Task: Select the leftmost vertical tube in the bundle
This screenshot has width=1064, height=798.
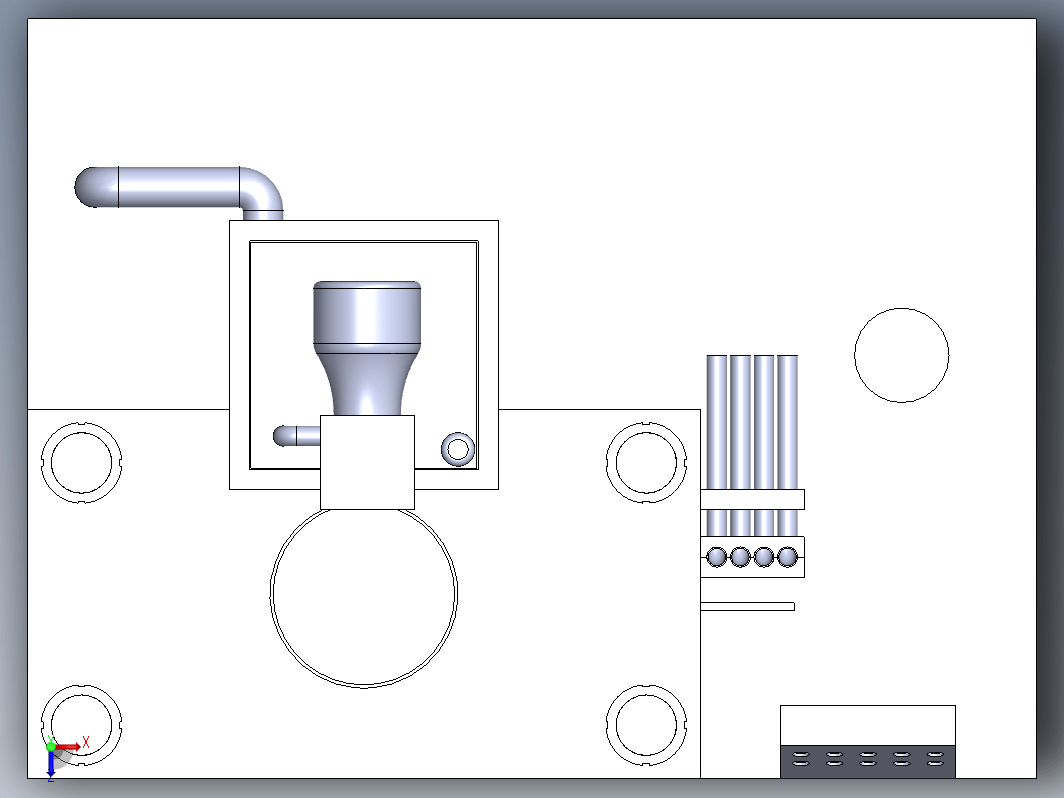Action: click(x=717, y=421)
